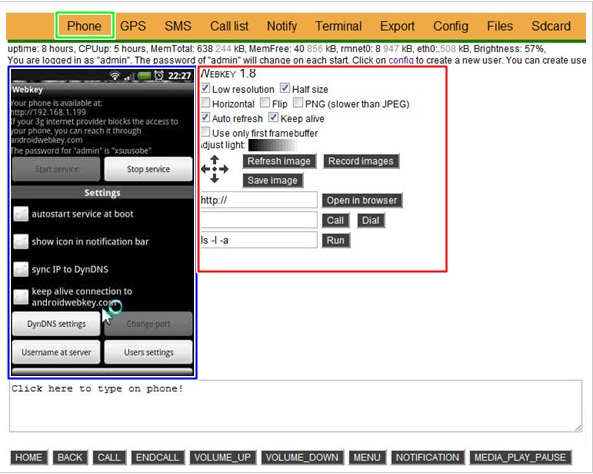Tap DynDNS settings on phone screen
This screenshot has width=593, height=474.
click(56, 324)
